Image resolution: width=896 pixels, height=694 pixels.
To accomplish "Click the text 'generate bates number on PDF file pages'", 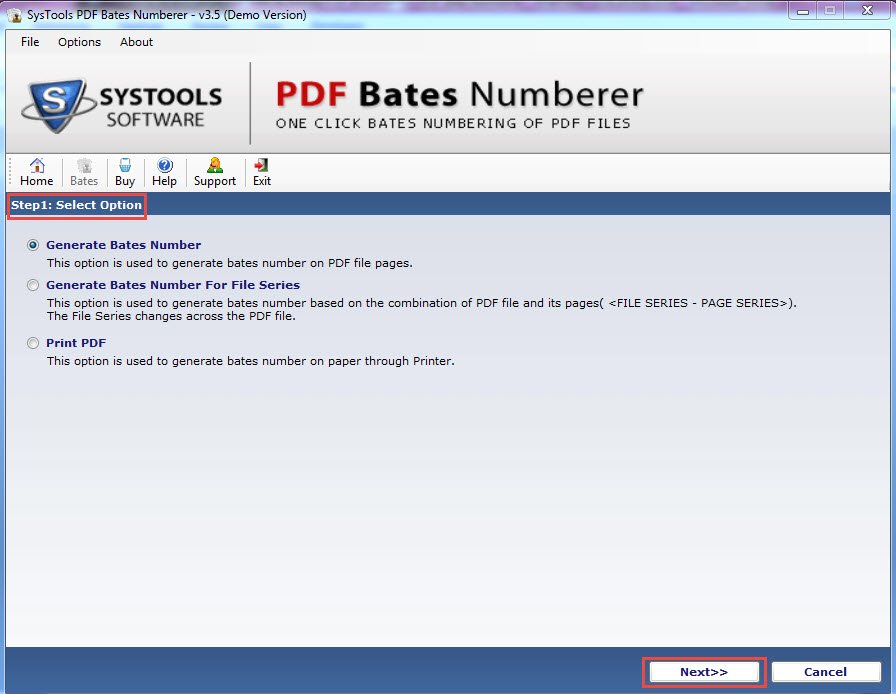I will (x=290, y=263).
